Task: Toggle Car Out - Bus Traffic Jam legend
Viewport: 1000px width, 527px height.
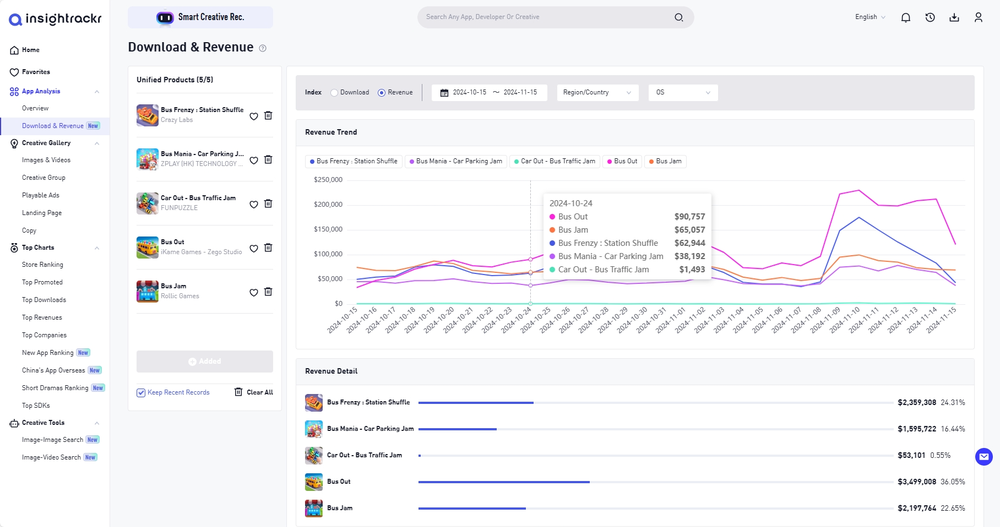Action: point(554,161)
